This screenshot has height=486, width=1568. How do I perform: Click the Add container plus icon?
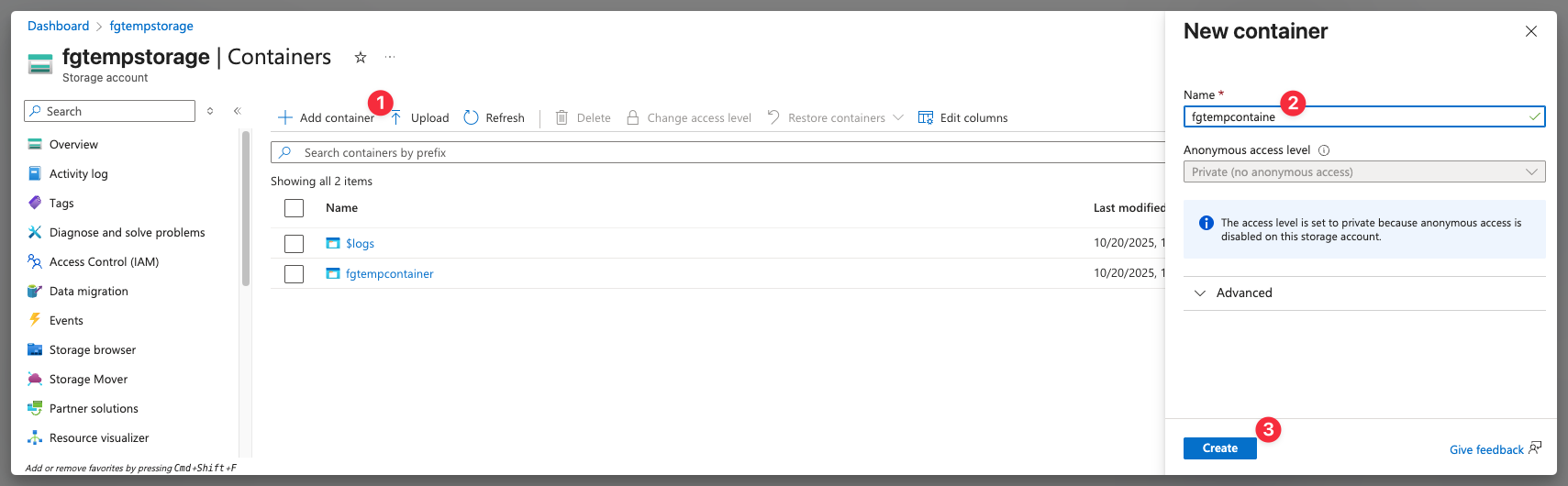point(285,117)
